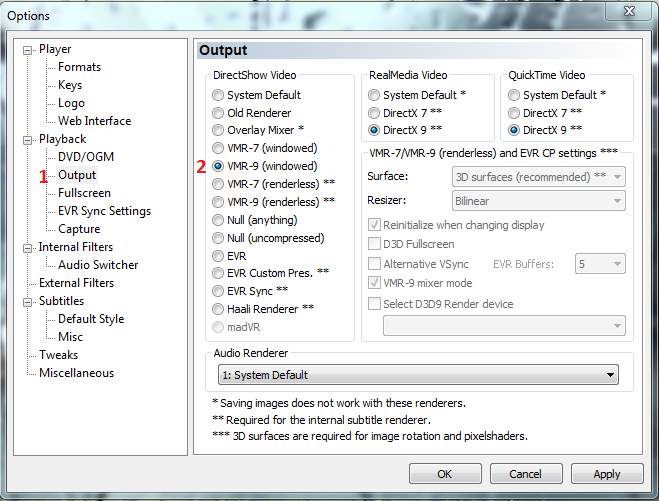The image size is (659, 501).
Task: Open the D3D9 Render device dropdown
Action: 504,326
